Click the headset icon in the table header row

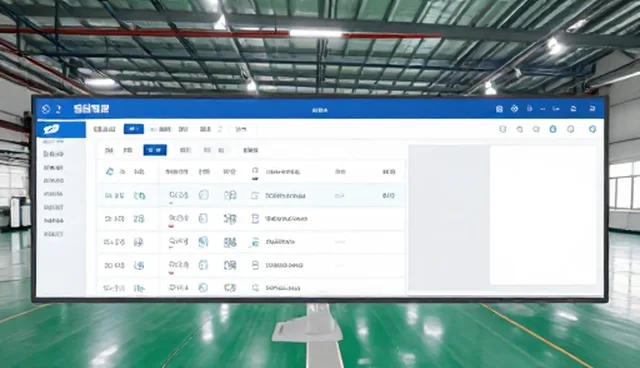click(x=255, y=171)
